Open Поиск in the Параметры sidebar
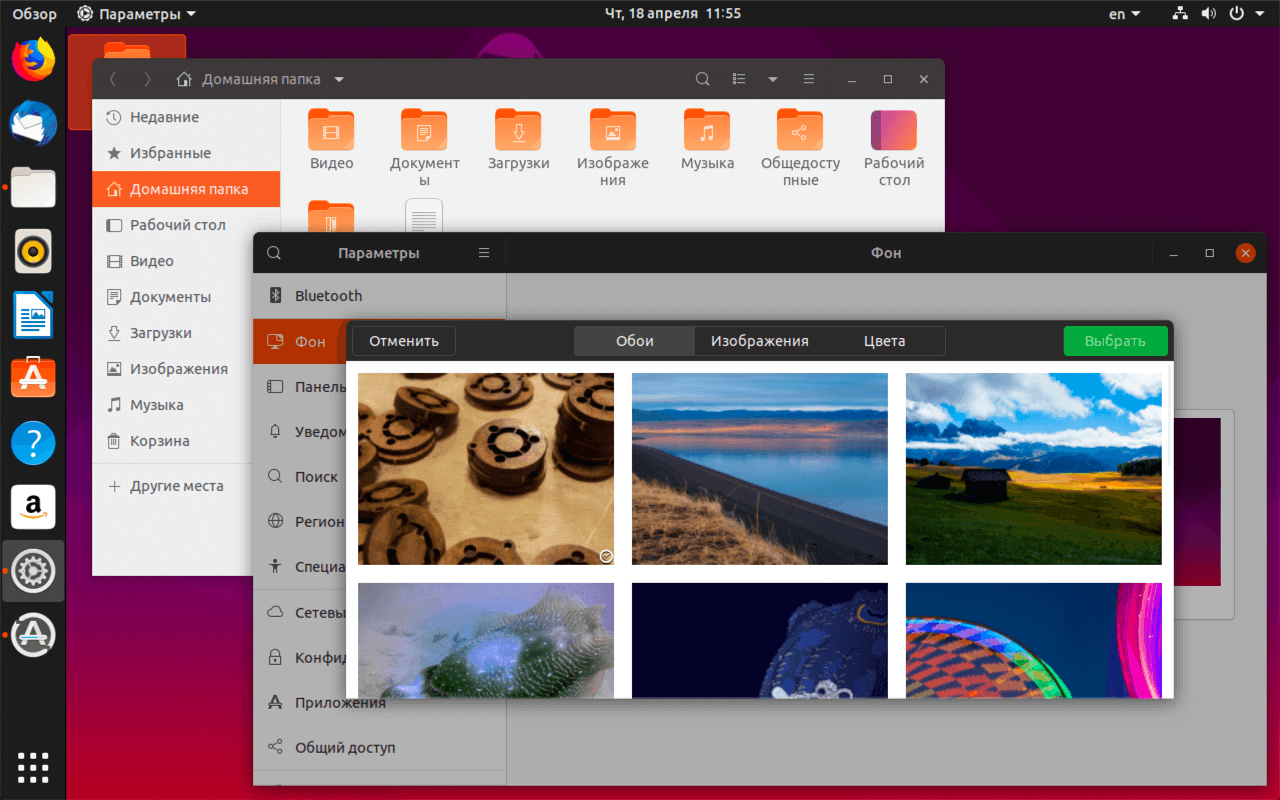 coord(300,477)
